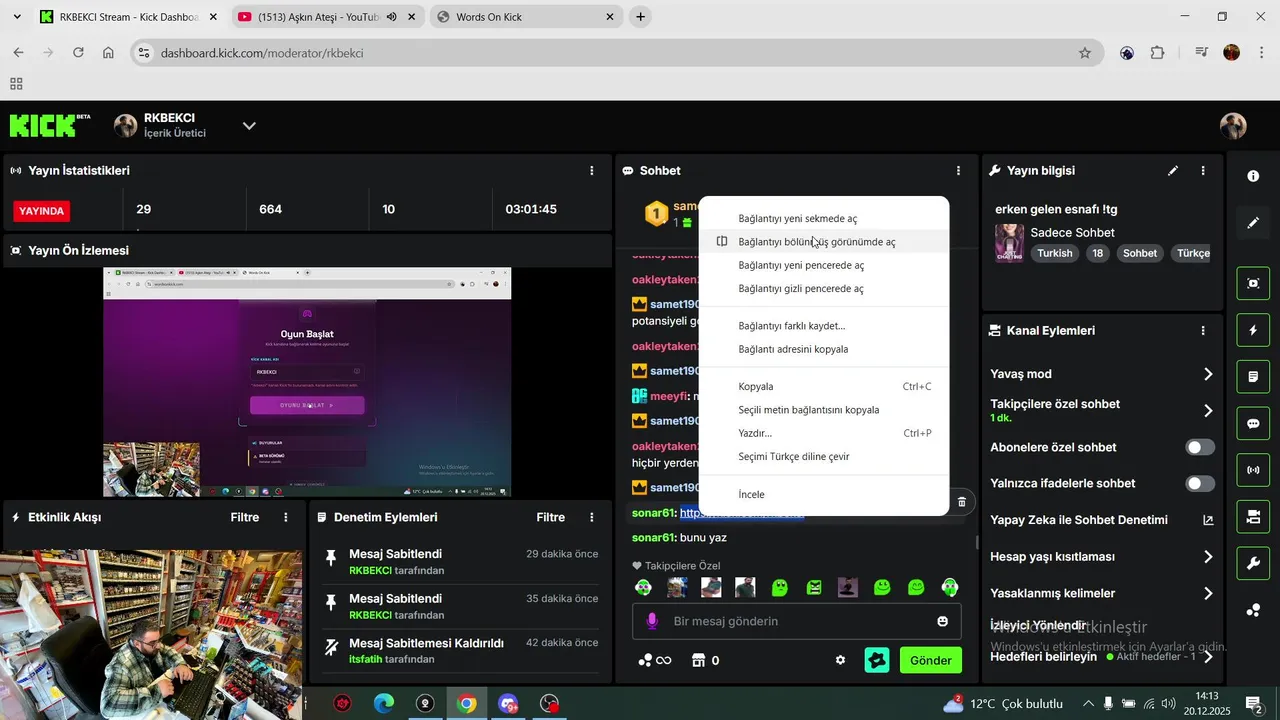Select the pencil icon in the right sidebar
Image resolution: width=1280 pixels, height=720 pixels.
[x=1253, y=223]
